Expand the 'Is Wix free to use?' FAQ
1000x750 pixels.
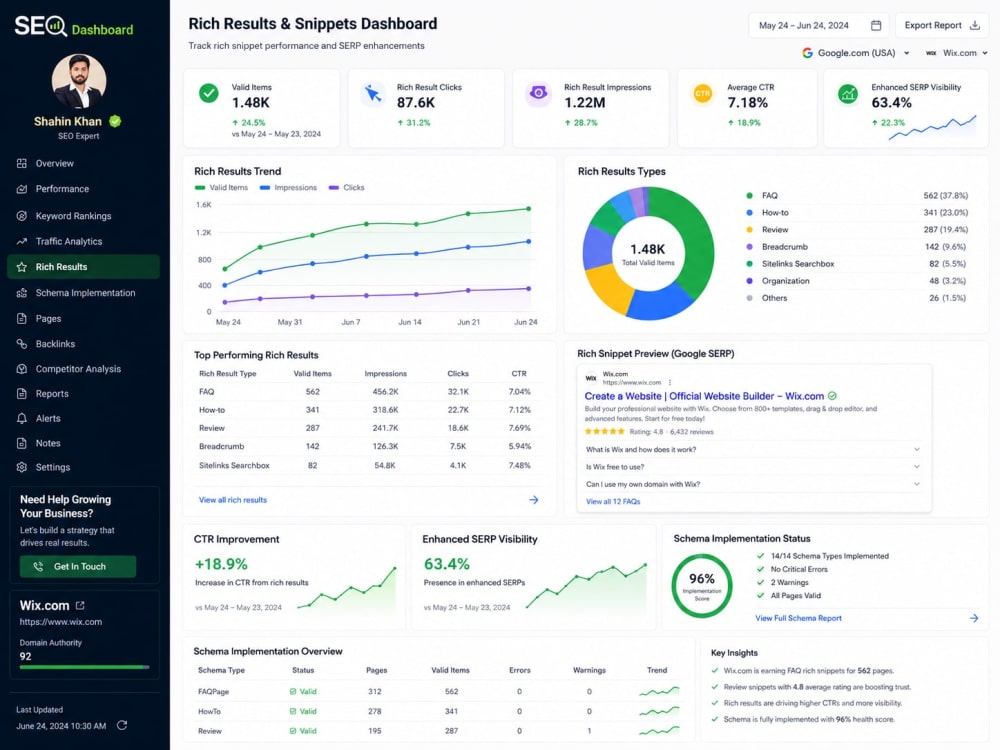point(753,467)
